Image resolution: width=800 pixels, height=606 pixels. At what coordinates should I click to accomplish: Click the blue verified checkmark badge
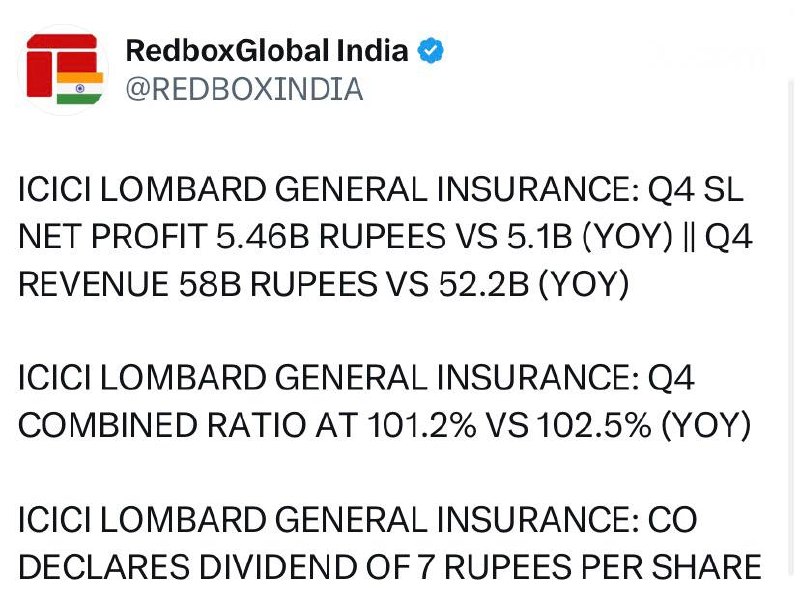[x=431, y=51]
